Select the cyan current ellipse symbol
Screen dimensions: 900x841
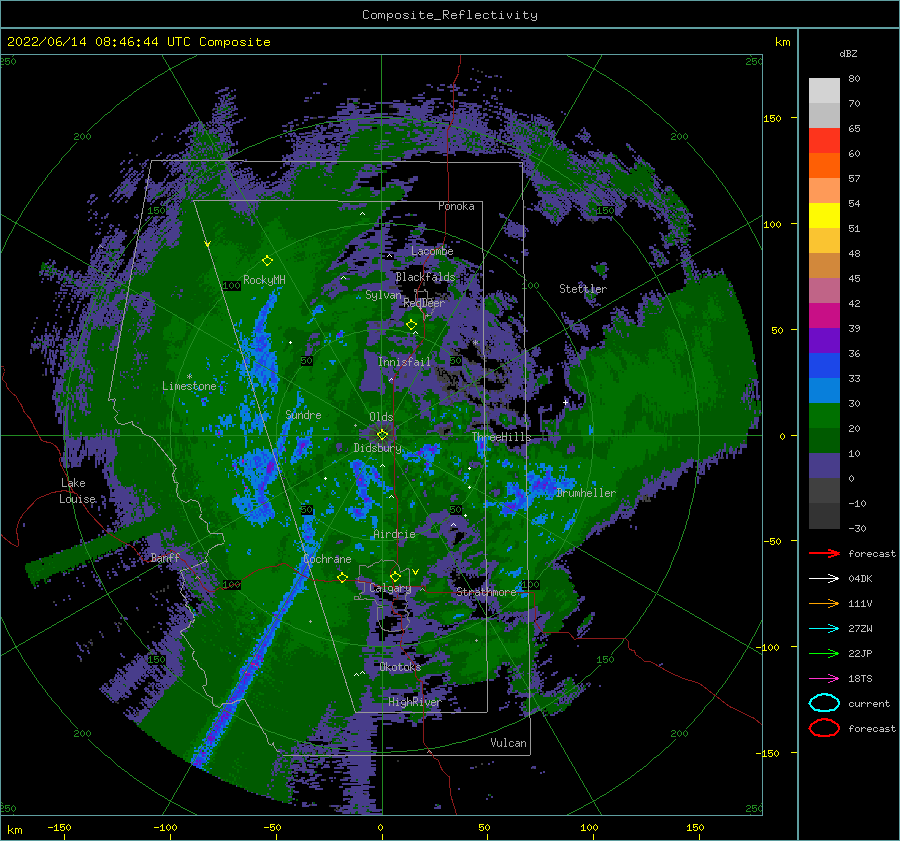click(824, 703)
